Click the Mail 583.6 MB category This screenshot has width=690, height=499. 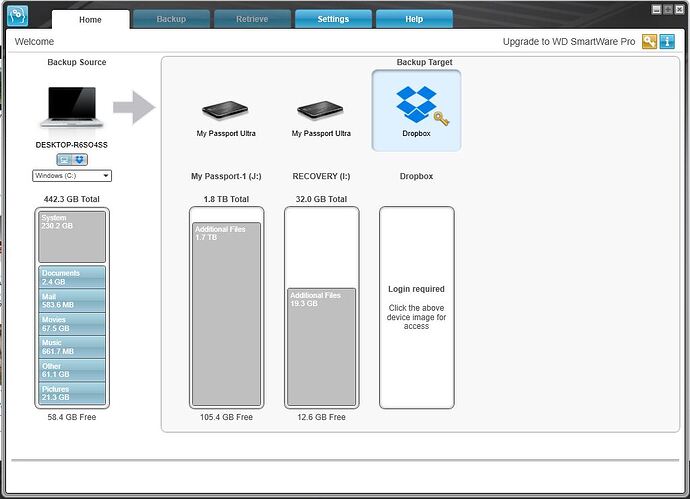72,301
